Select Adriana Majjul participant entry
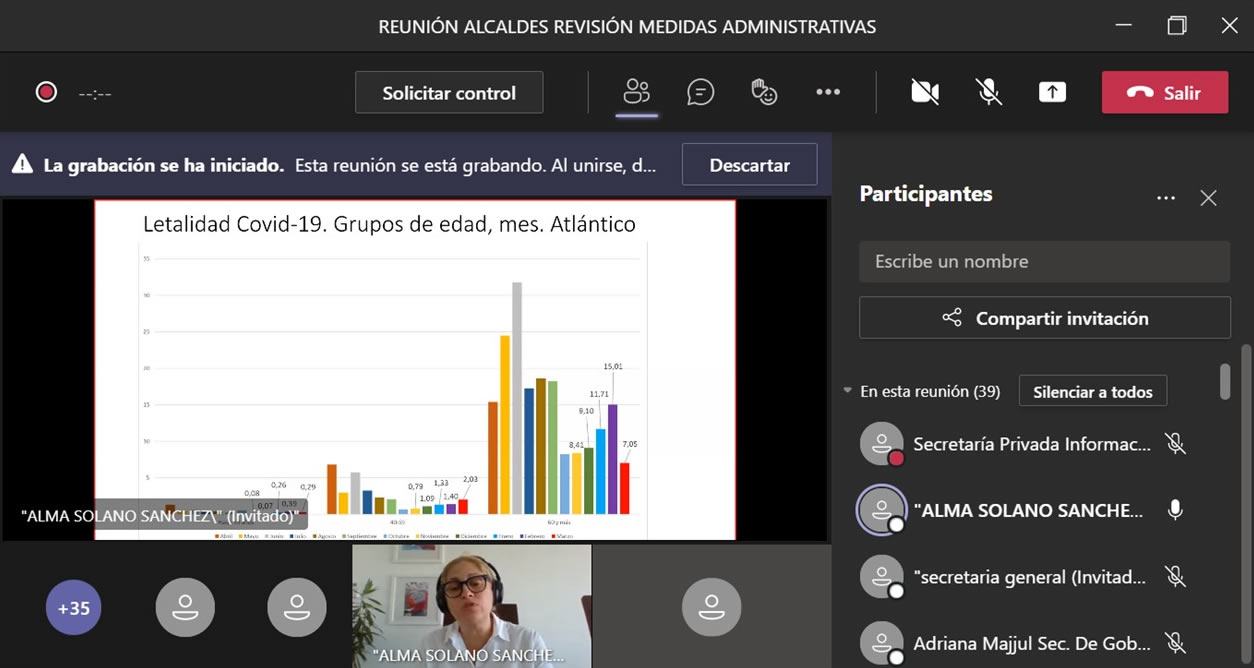This screenshot has height=668, width=1254. pyautogui.click(x=1030, y=643)
